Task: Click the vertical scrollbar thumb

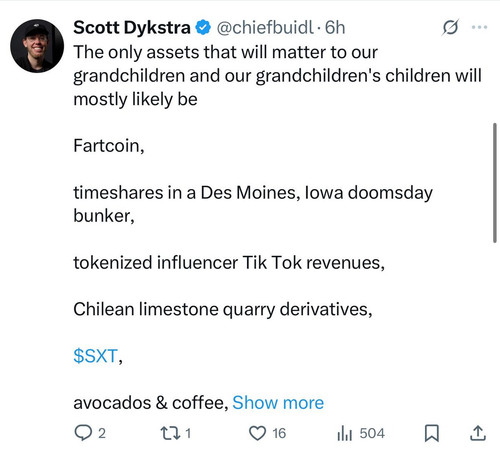Action: point(495,183)
